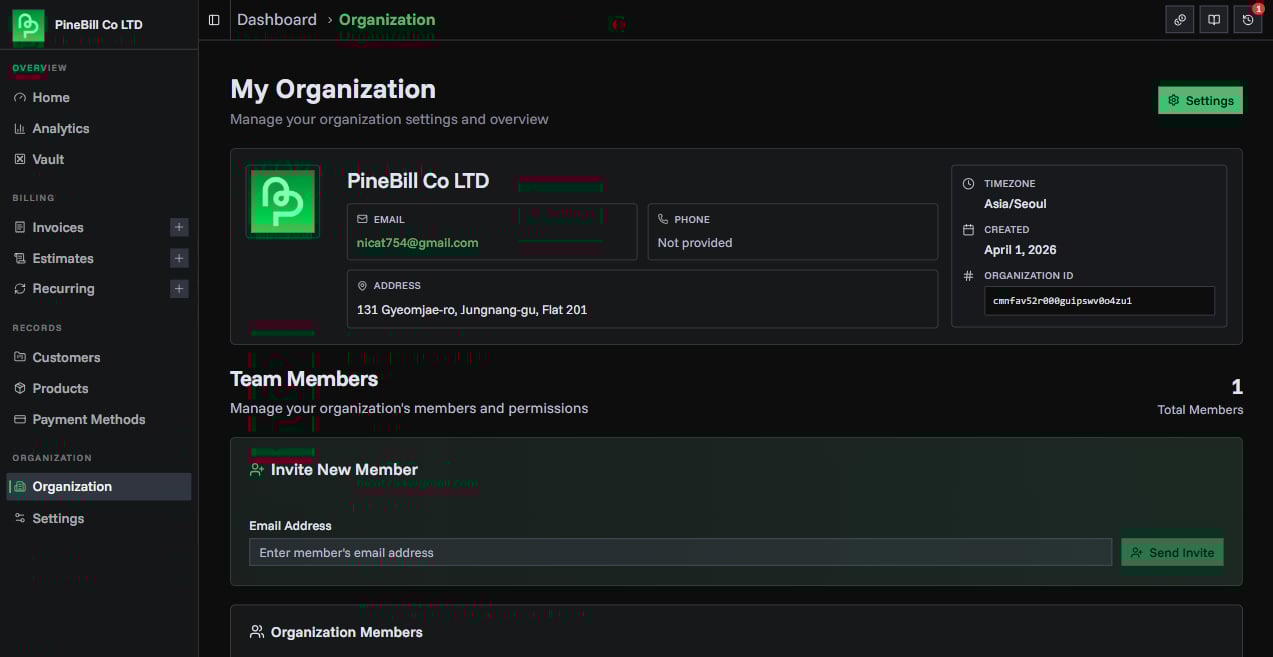Open the organization Settings button

(1199, 100)
